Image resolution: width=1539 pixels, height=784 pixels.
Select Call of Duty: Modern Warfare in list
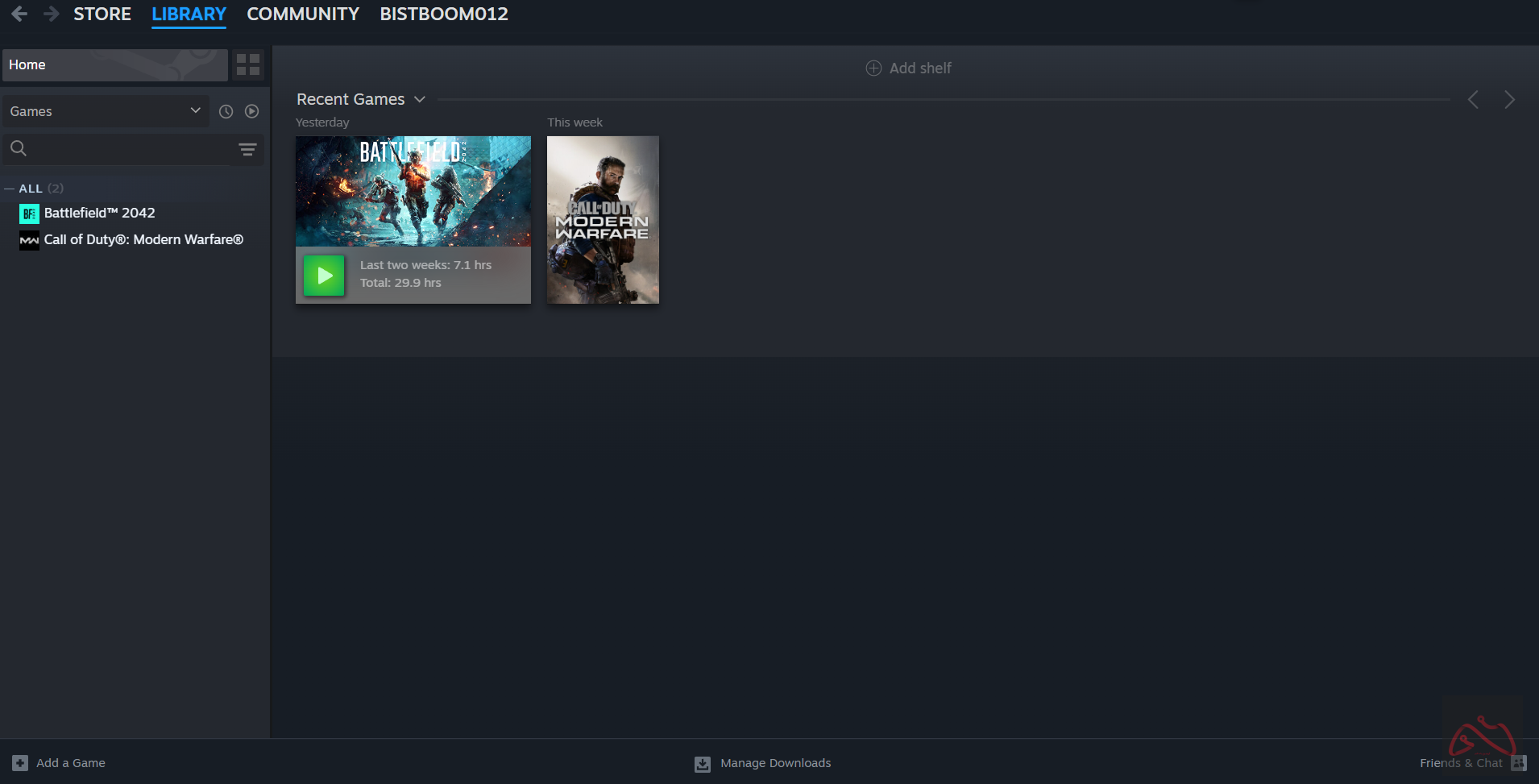pyautogui.click(x=143, y=240)
